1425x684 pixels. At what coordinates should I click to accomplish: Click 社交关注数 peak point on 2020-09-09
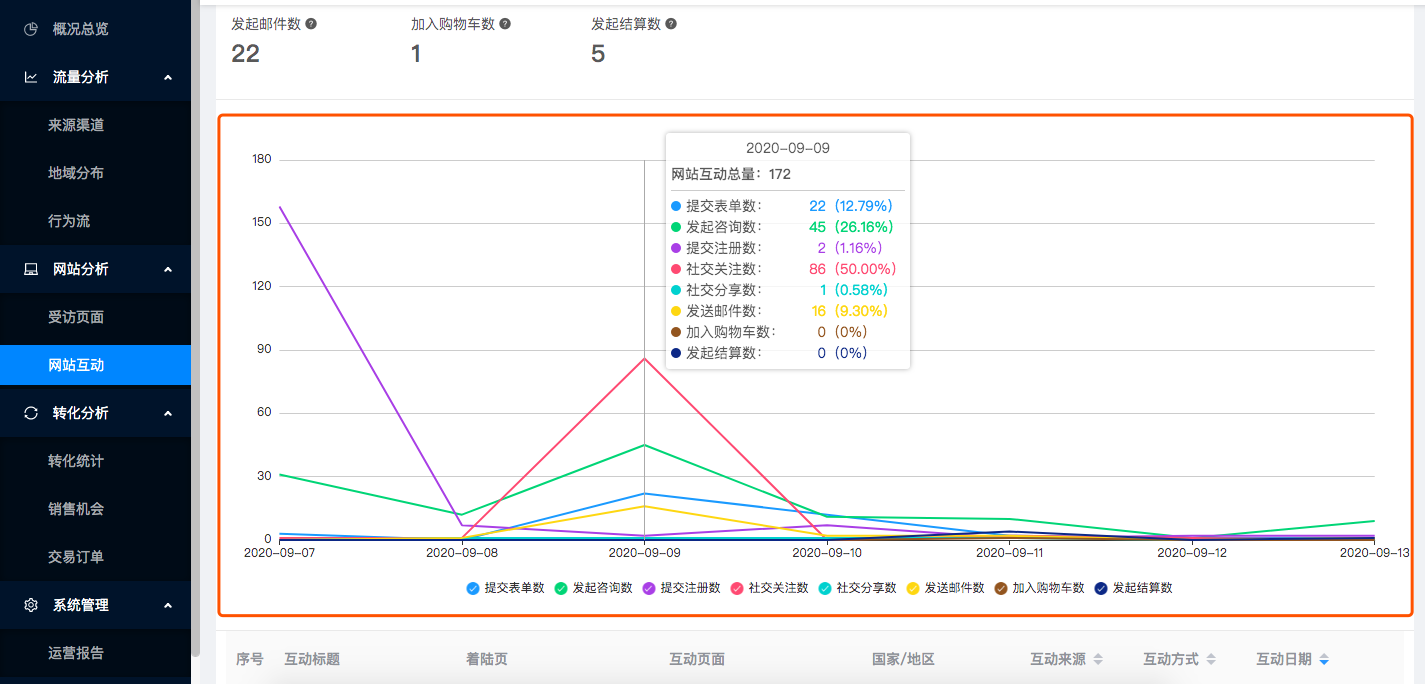click(644, 359)
